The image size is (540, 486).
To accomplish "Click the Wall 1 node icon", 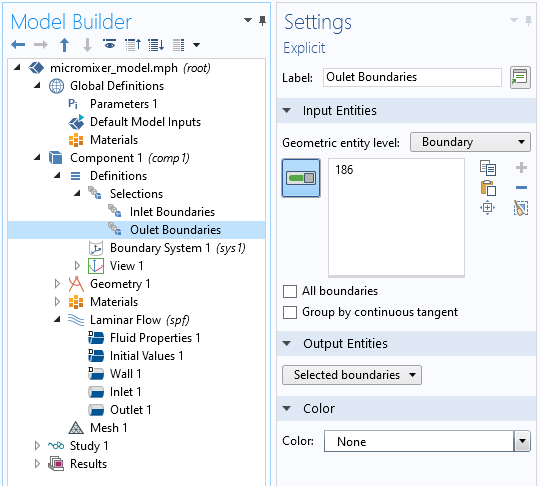I will pyautogui.click(x=96, y=374).
